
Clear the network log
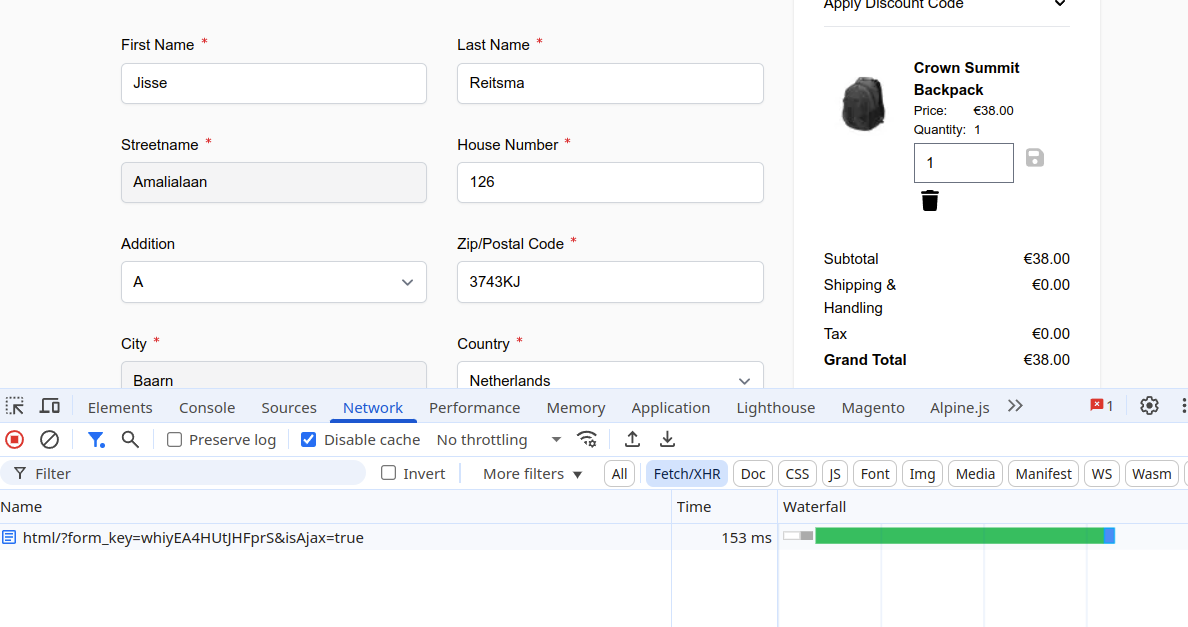tap(49, 440)
